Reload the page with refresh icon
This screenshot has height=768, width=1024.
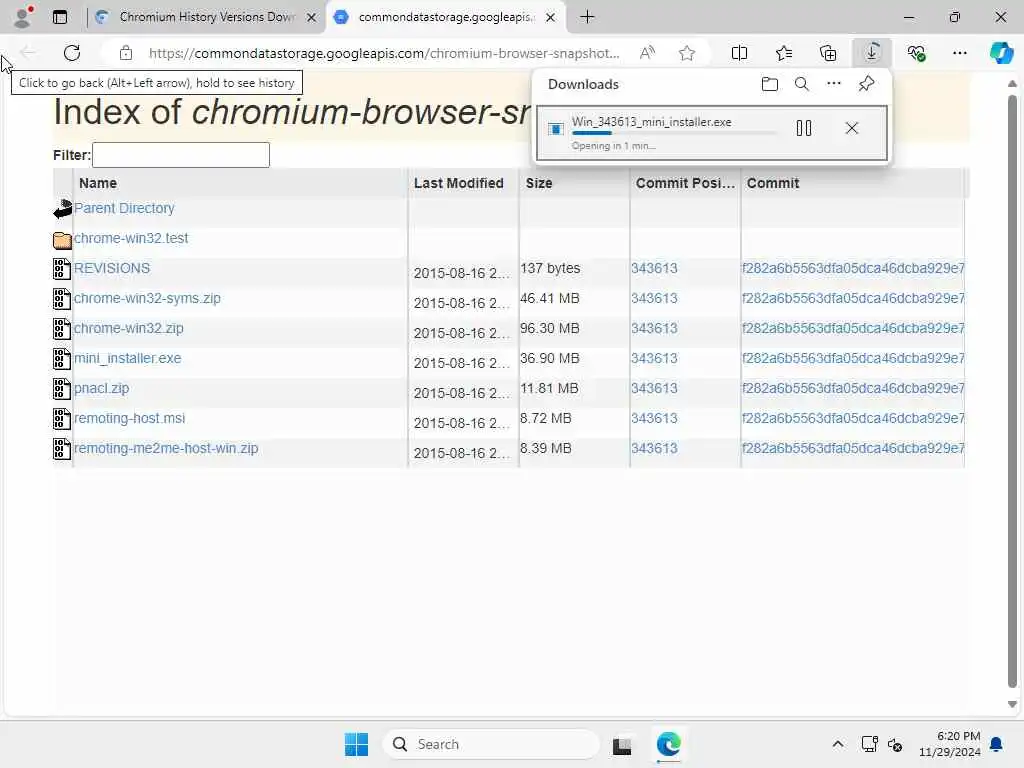(72, 53)
